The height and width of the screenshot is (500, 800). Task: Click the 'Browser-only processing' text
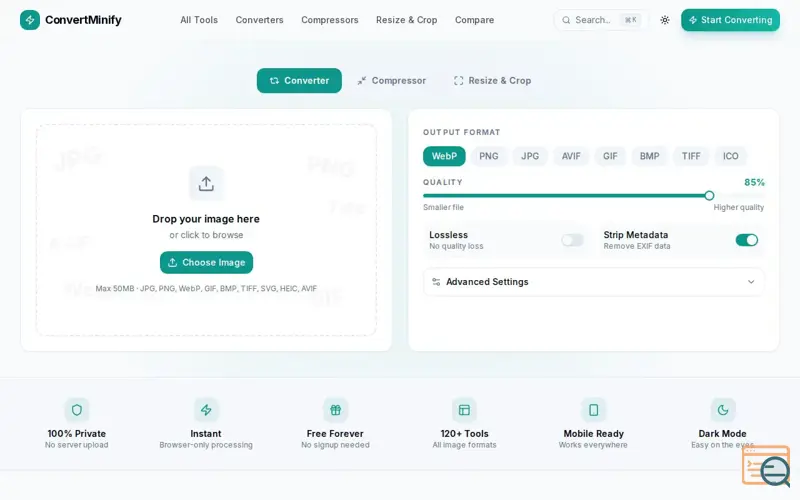206,445
